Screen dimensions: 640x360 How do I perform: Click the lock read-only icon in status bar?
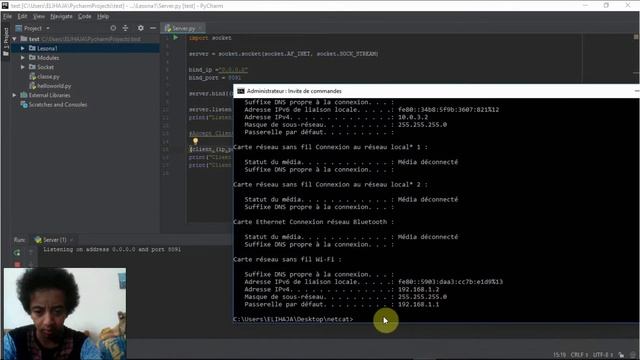click(x=621, y=355)
